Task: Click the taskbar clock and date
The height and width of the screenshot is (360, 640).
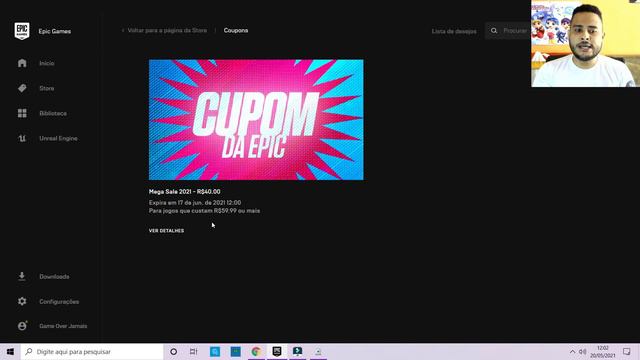Action: click(602, 351)
